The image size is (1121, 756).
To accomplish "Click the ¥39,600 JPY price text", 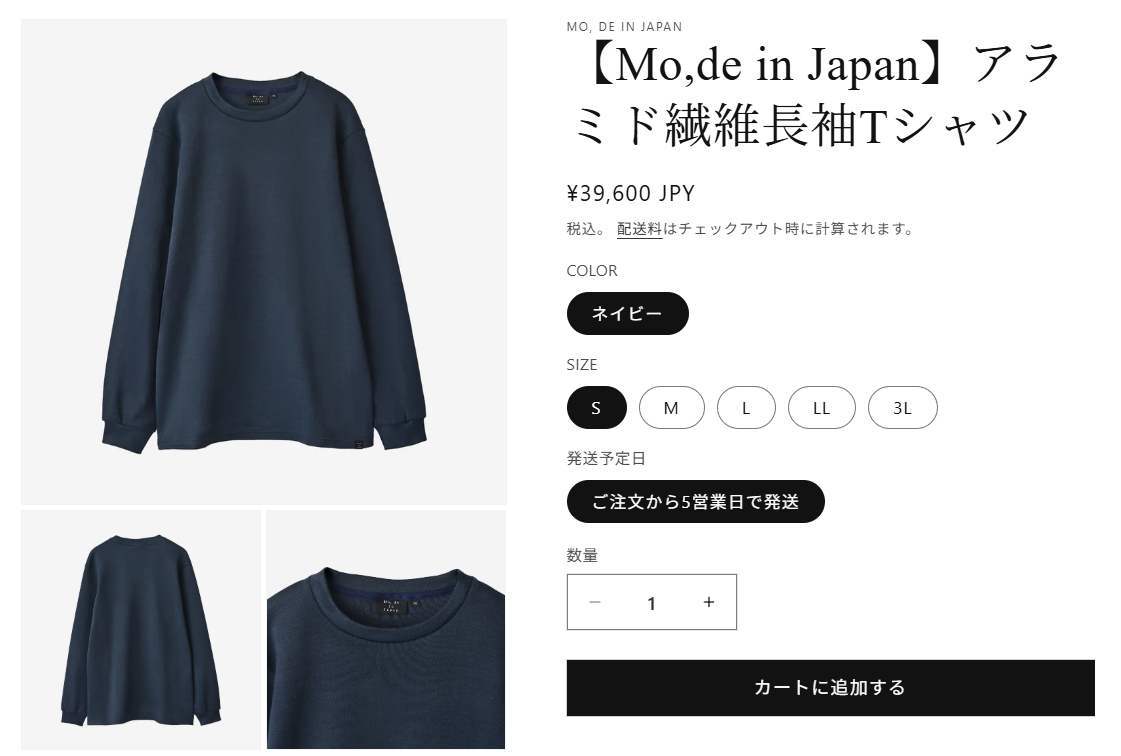I will tap(631, 193).
